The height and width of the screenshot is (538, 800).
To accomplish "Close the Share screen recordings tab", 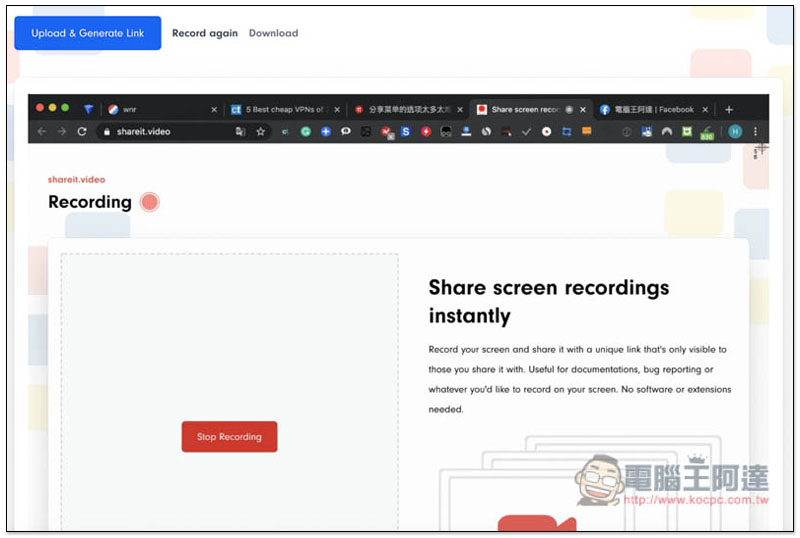I will point(583,110).
